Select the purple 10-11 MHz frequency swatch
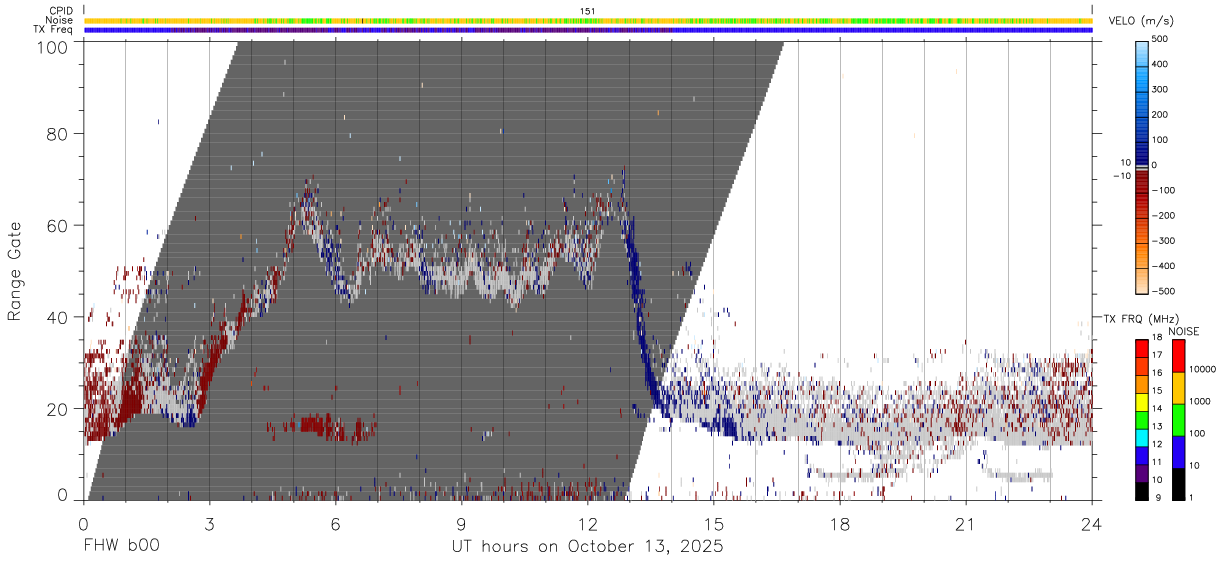The height and width of the screenshot is (567, 1228). coord(1142,471)
